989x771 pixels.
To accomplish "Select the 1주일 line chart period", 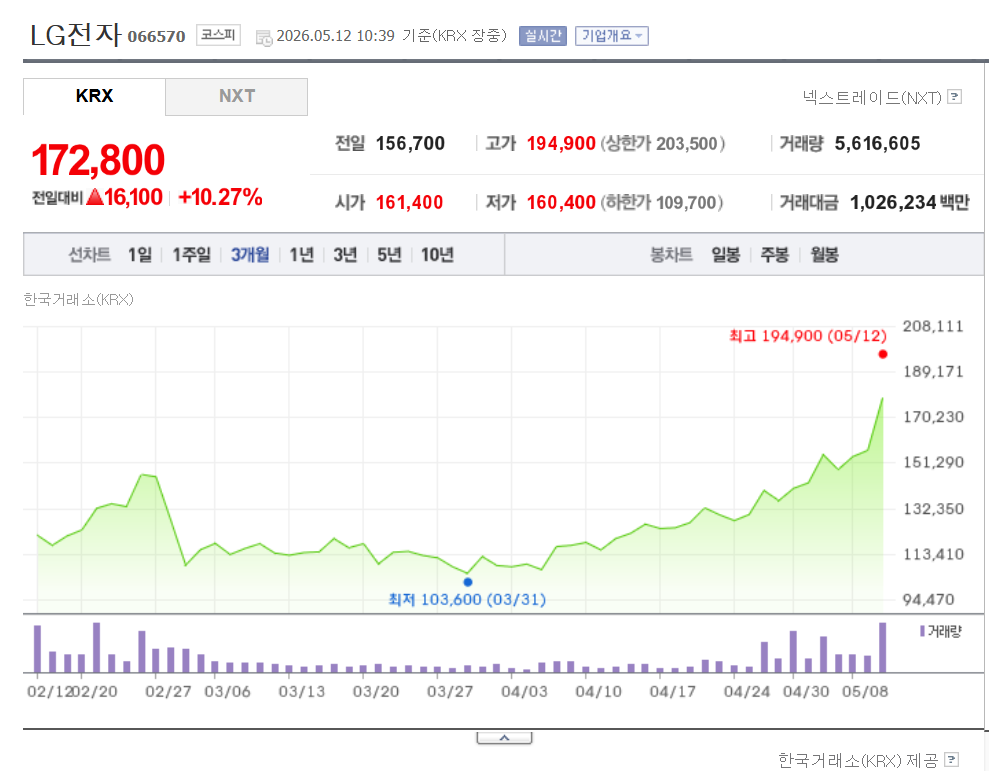I will pos(192,255).
